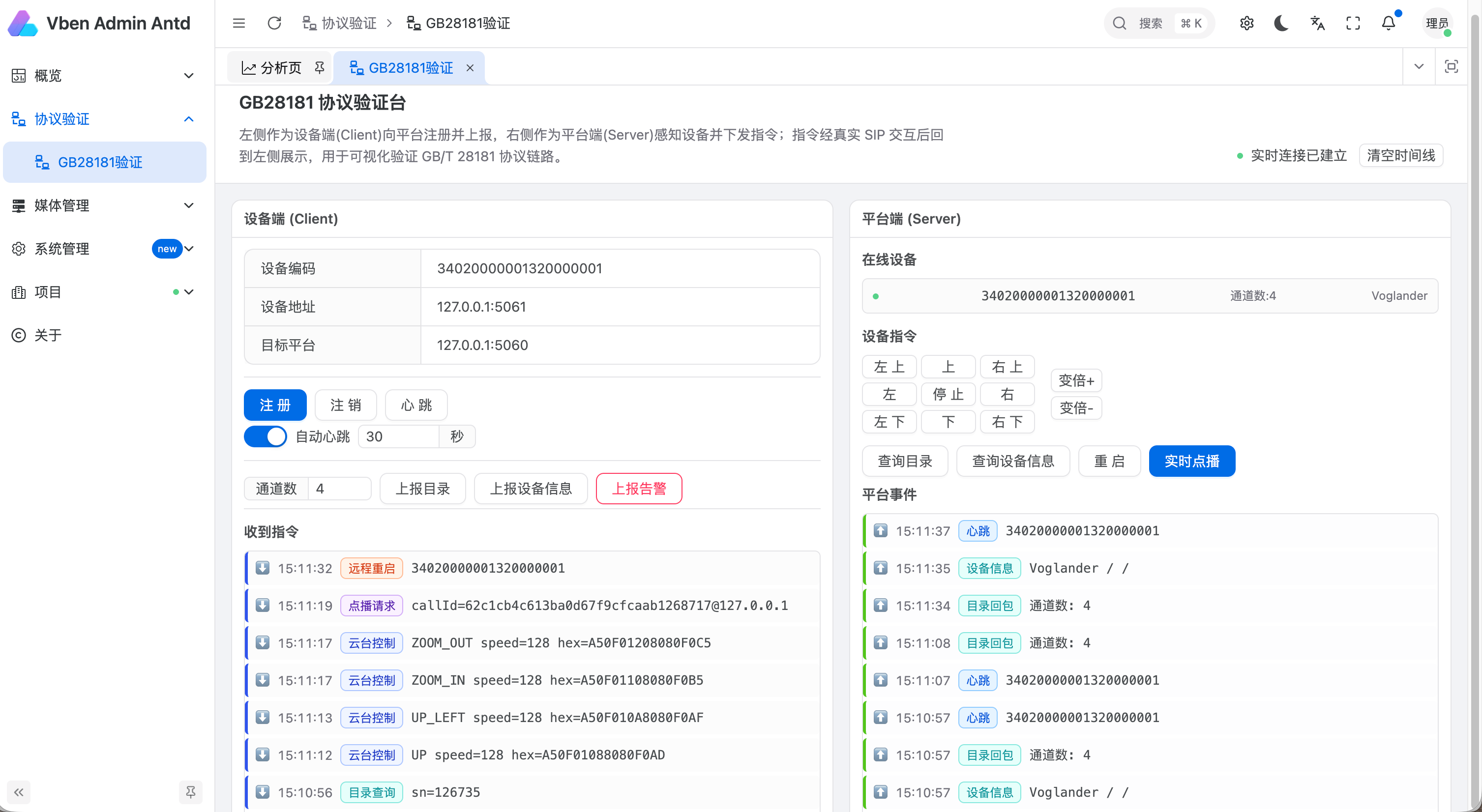Screen dimensions: 1482x812
Task: Switch to dark mode moon icon
Action: pyautogui.click(x=1282, y=23)
